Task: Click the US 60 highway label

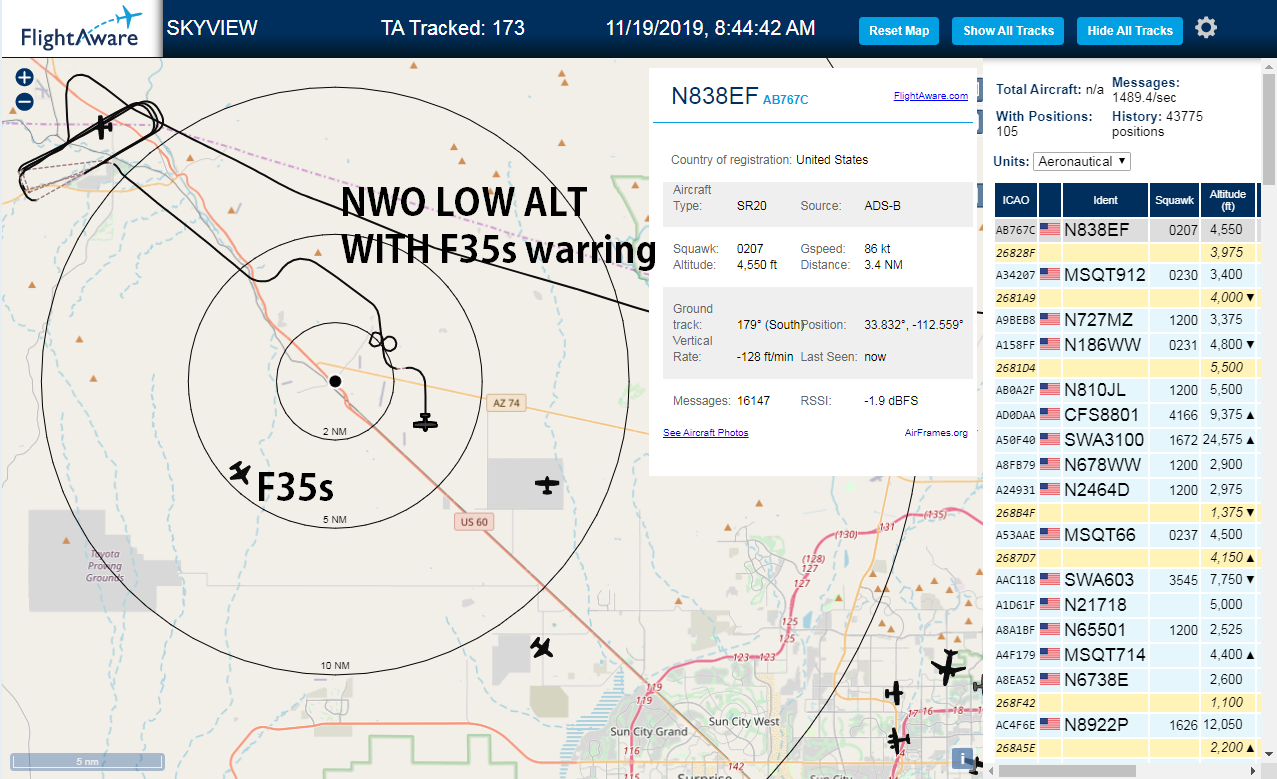Action: (x=475, y=521)
